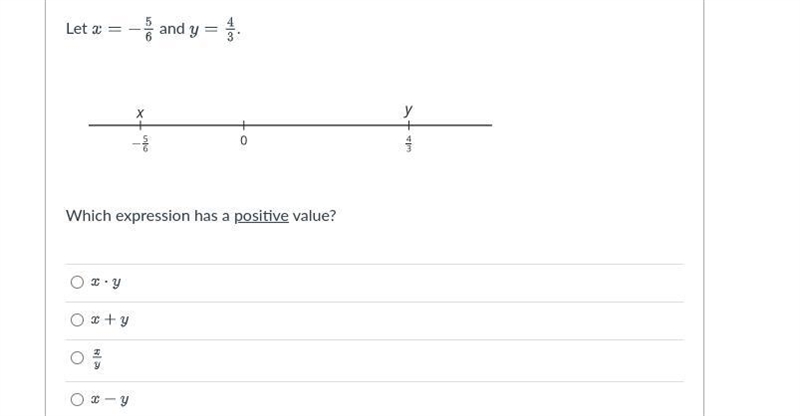Click the word "value?" ending the question
This screenshot has height=416, width=800.
coord(314,216)
